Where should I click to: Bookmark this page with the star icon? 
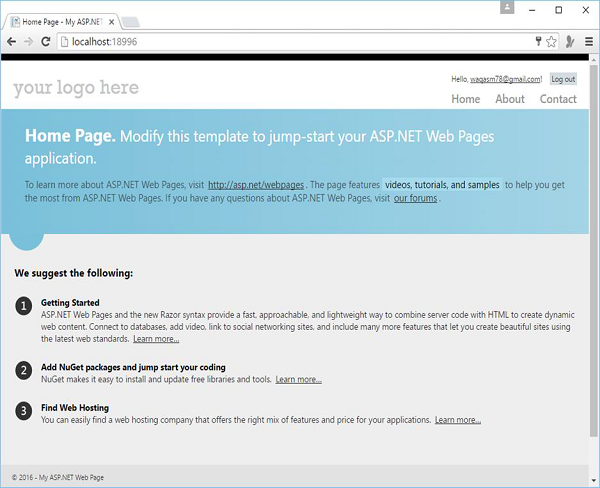(551, 41)
